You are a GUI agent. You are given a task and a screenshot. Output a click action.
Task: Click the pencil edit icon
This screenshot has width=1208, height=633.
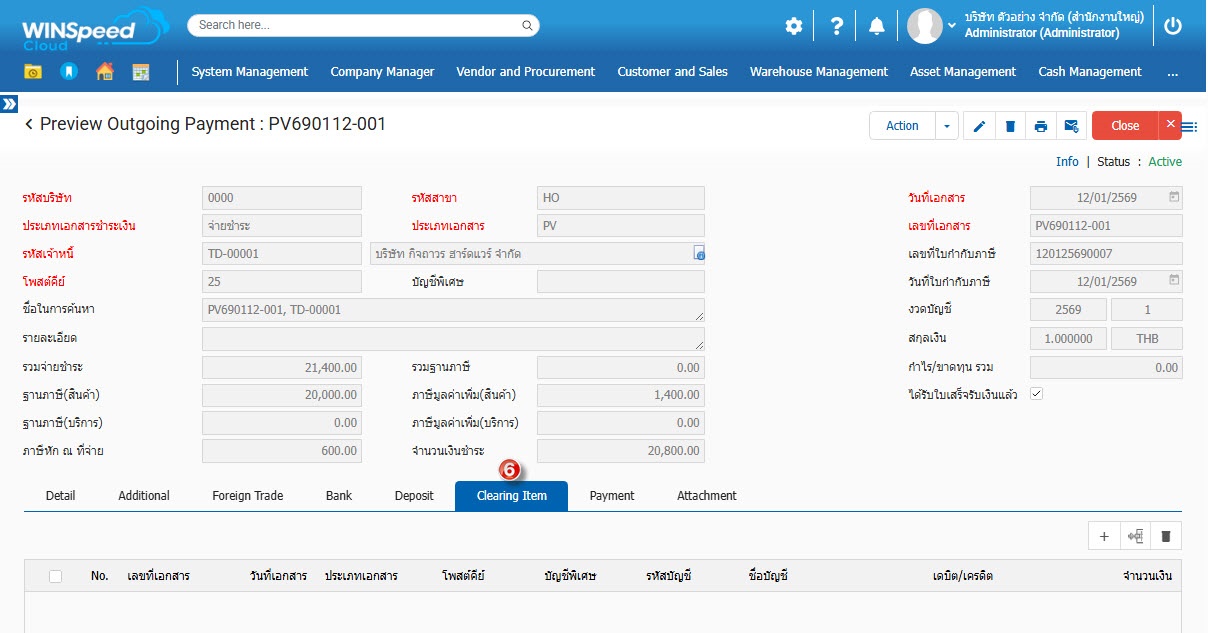[979, 126]
